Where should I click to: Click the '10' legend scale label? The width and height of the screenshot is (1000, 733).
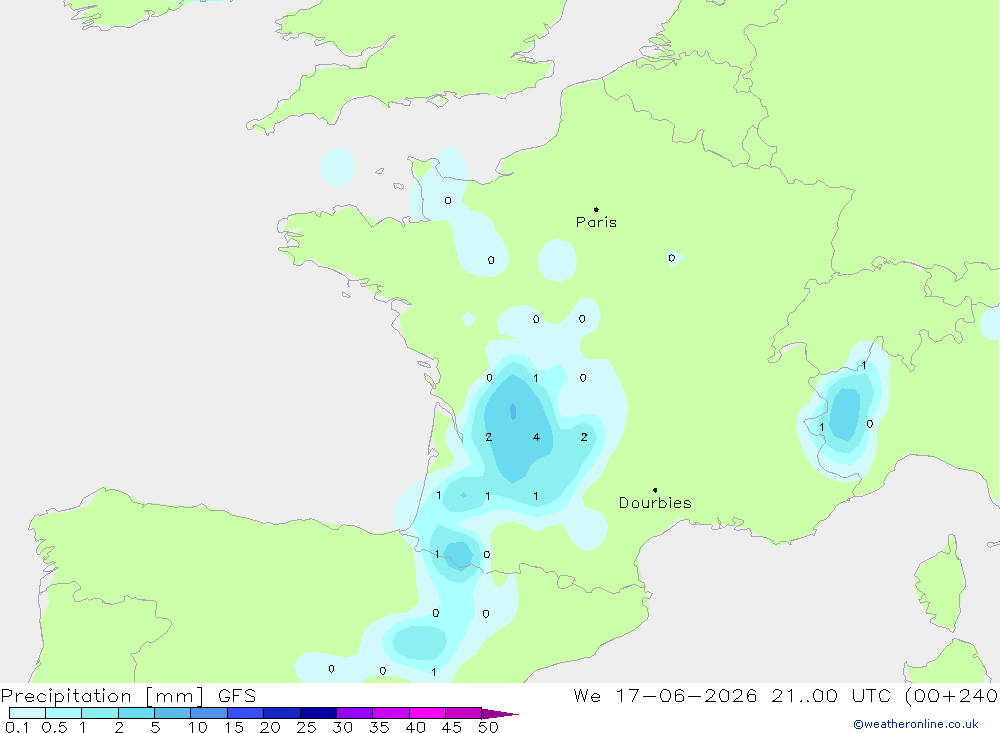[x=198, y=727]
